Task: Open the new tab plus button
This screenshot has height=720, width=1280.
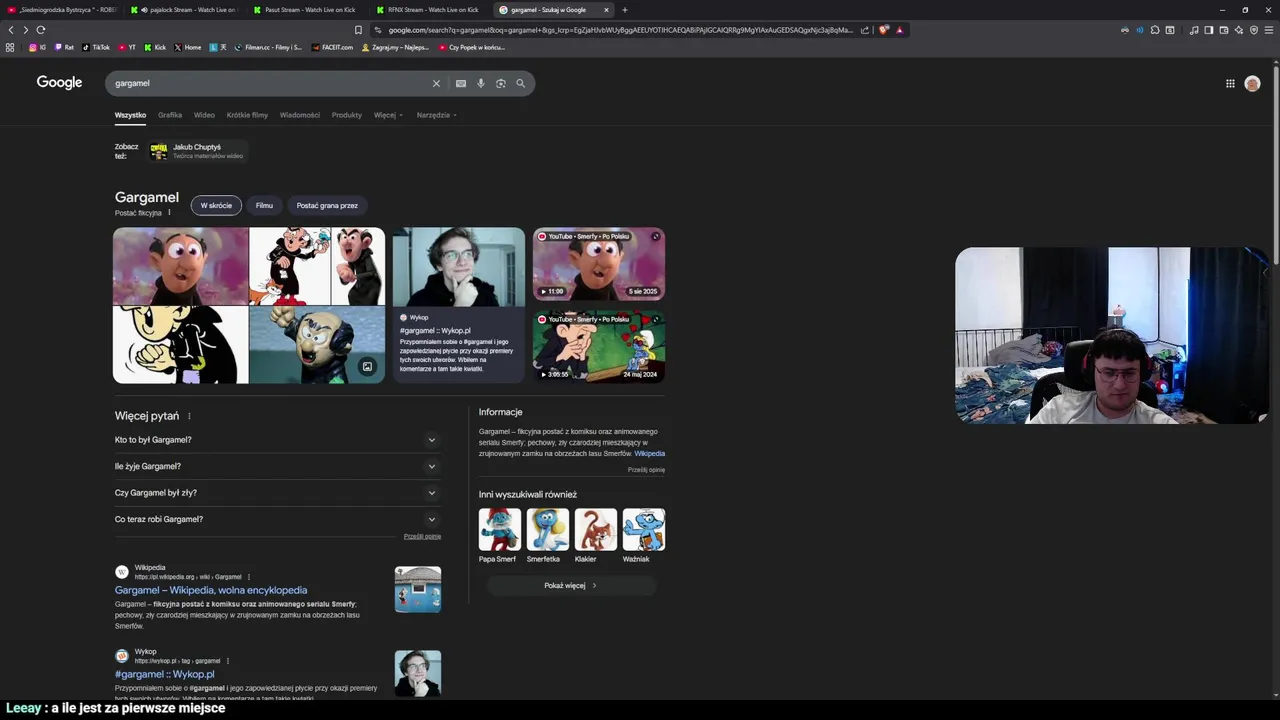Action: click(625, 10)
